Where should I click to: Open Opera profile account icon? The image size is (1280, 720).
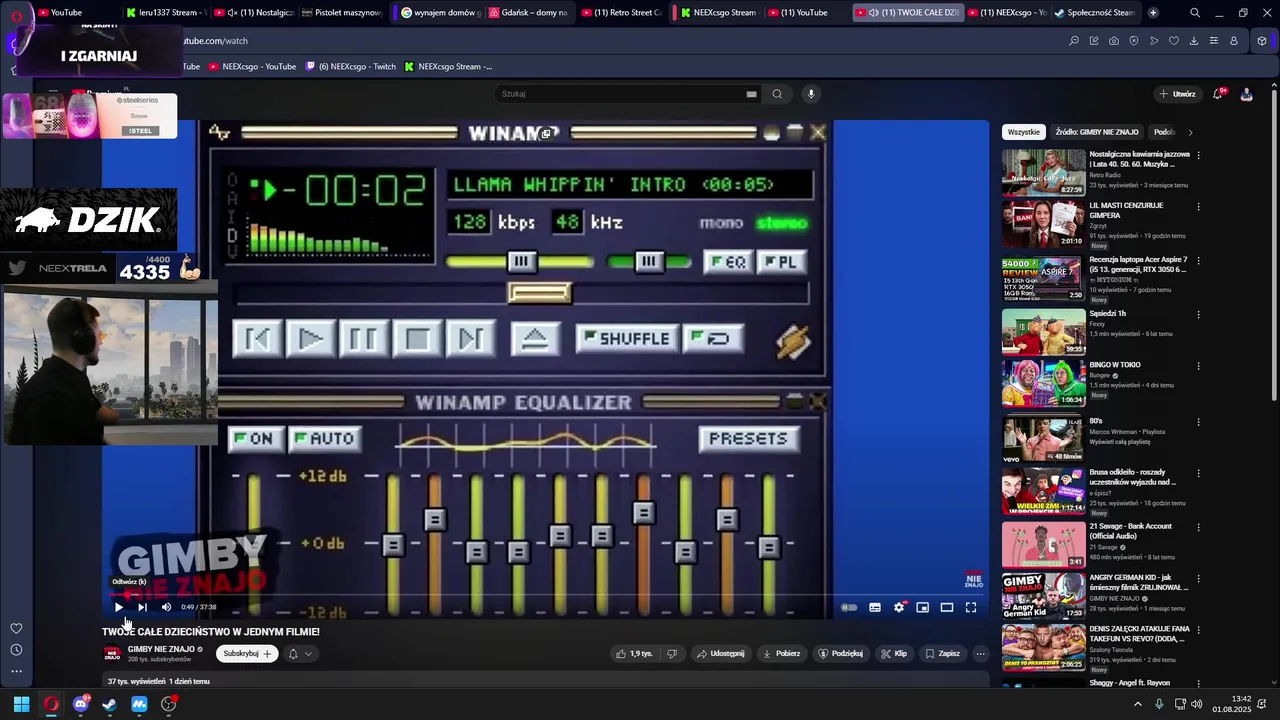coord(1234,41)
